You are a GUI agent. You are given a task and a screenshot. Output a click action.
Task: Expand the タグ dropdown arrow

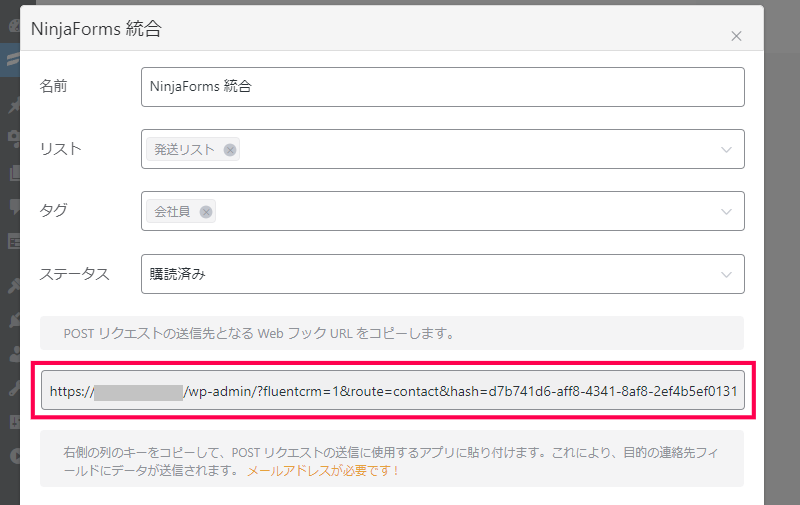click(726, 212)
